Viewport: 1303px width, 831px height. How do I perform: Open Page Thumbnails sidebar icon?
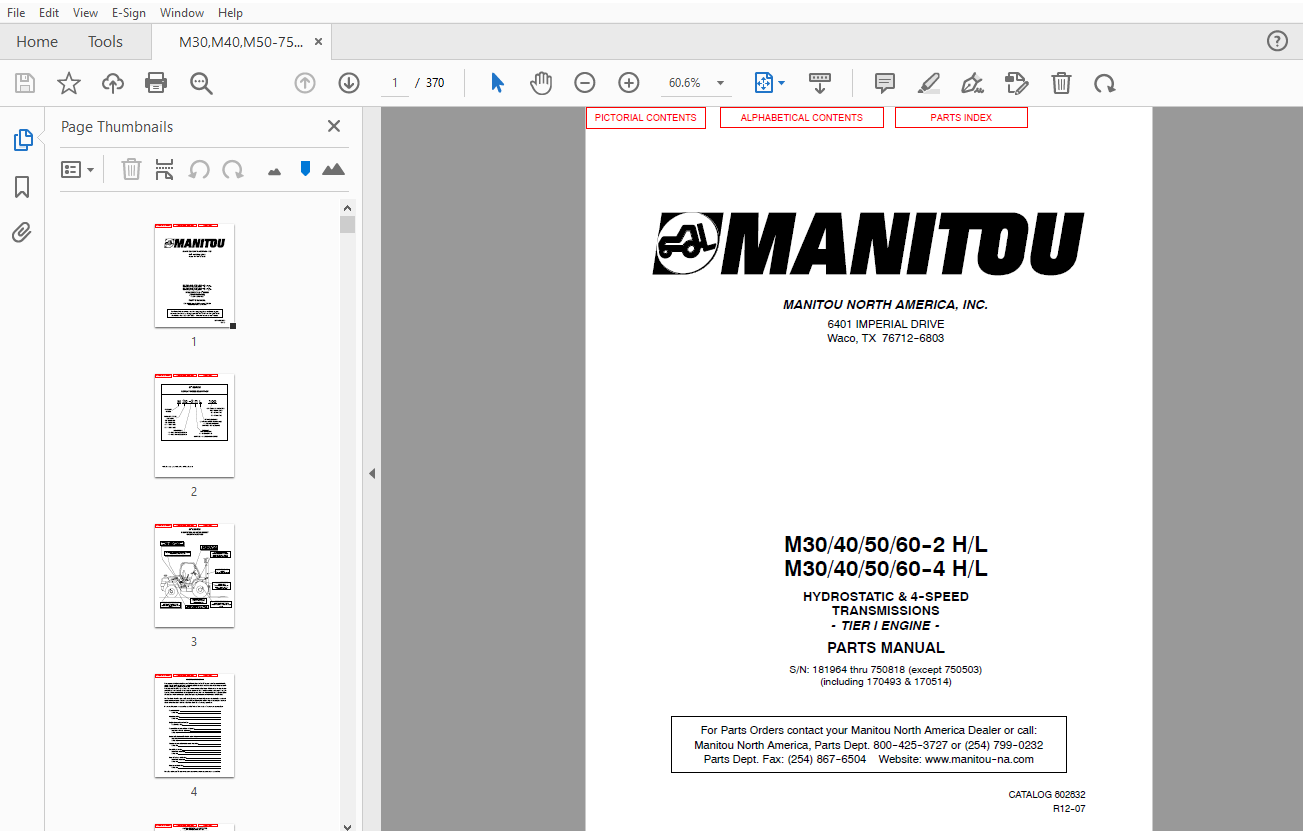click(x=22, y=140)
